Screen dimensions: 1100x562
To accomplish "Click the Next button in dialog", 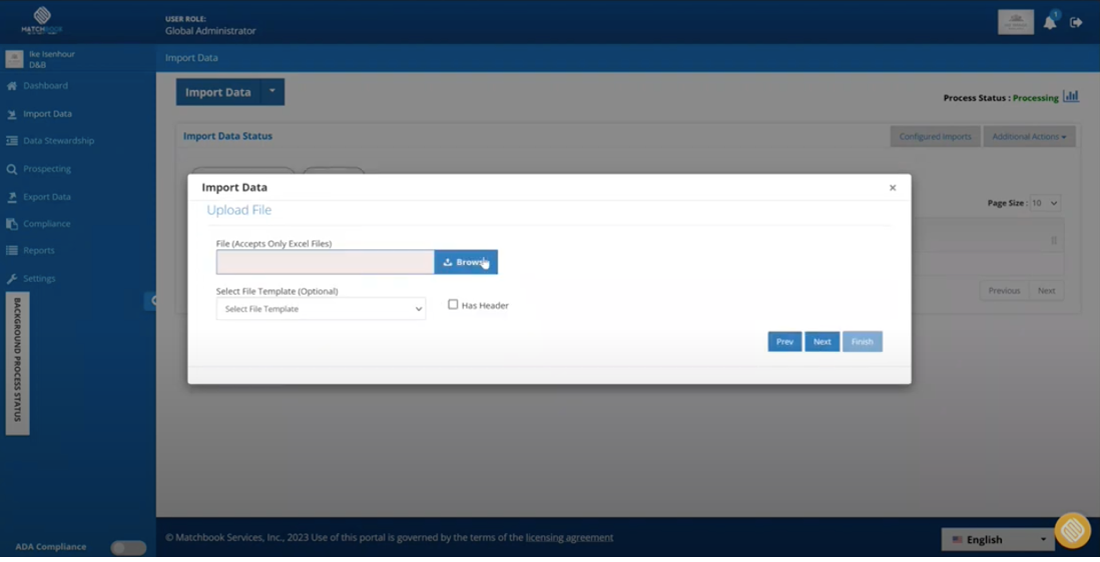I will coord(822,342).
